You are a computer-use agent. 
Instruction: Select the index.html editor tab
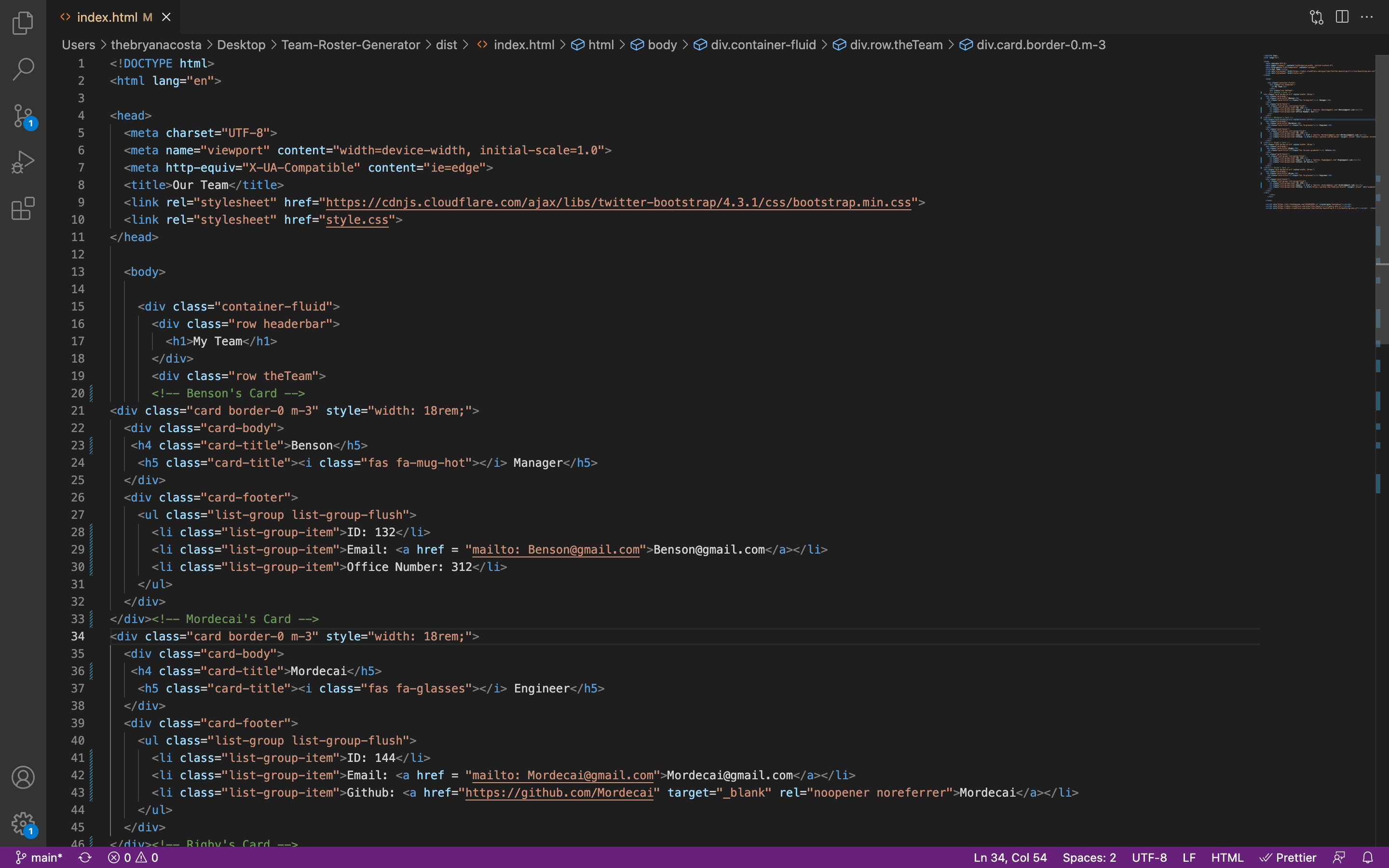[108, 17]
